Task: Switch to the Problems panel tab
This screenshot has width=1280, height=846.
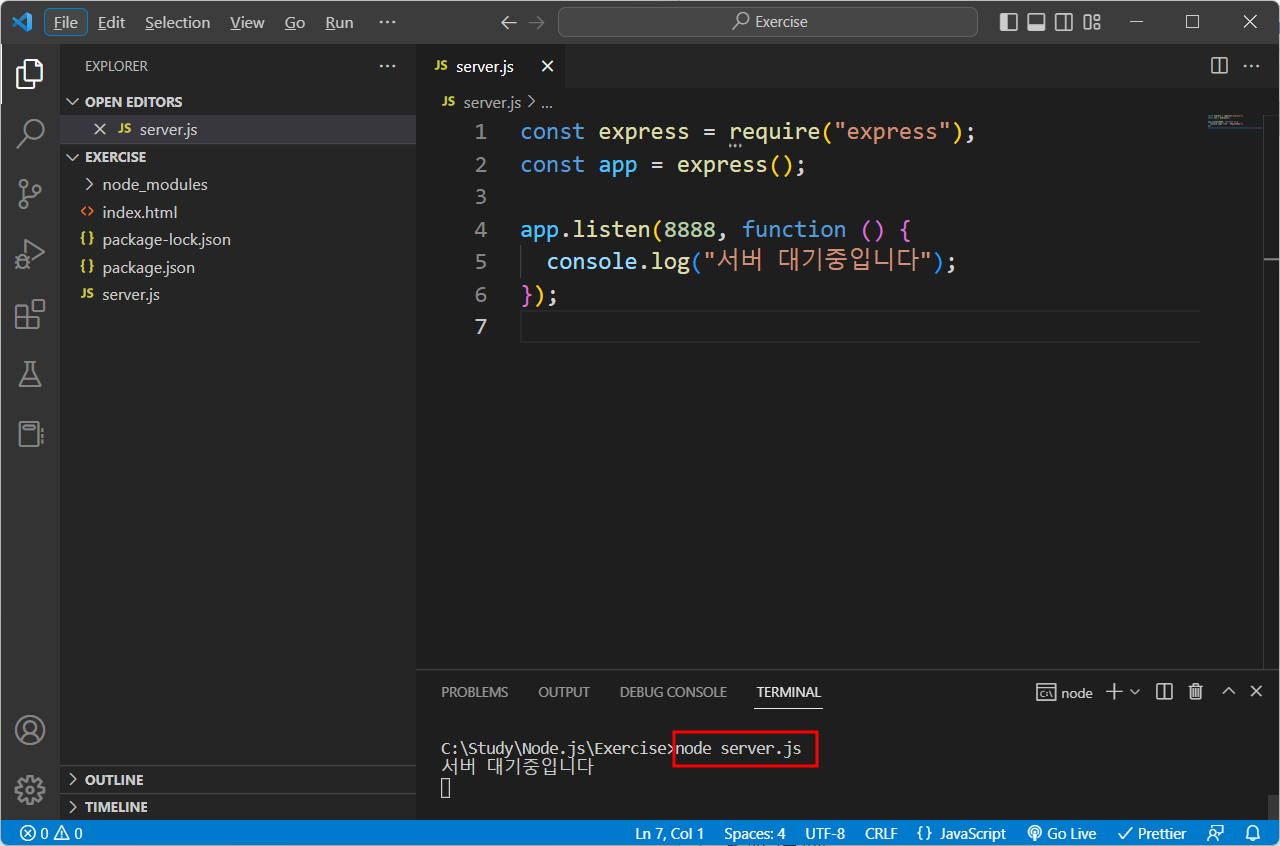Action: point(475,692)
